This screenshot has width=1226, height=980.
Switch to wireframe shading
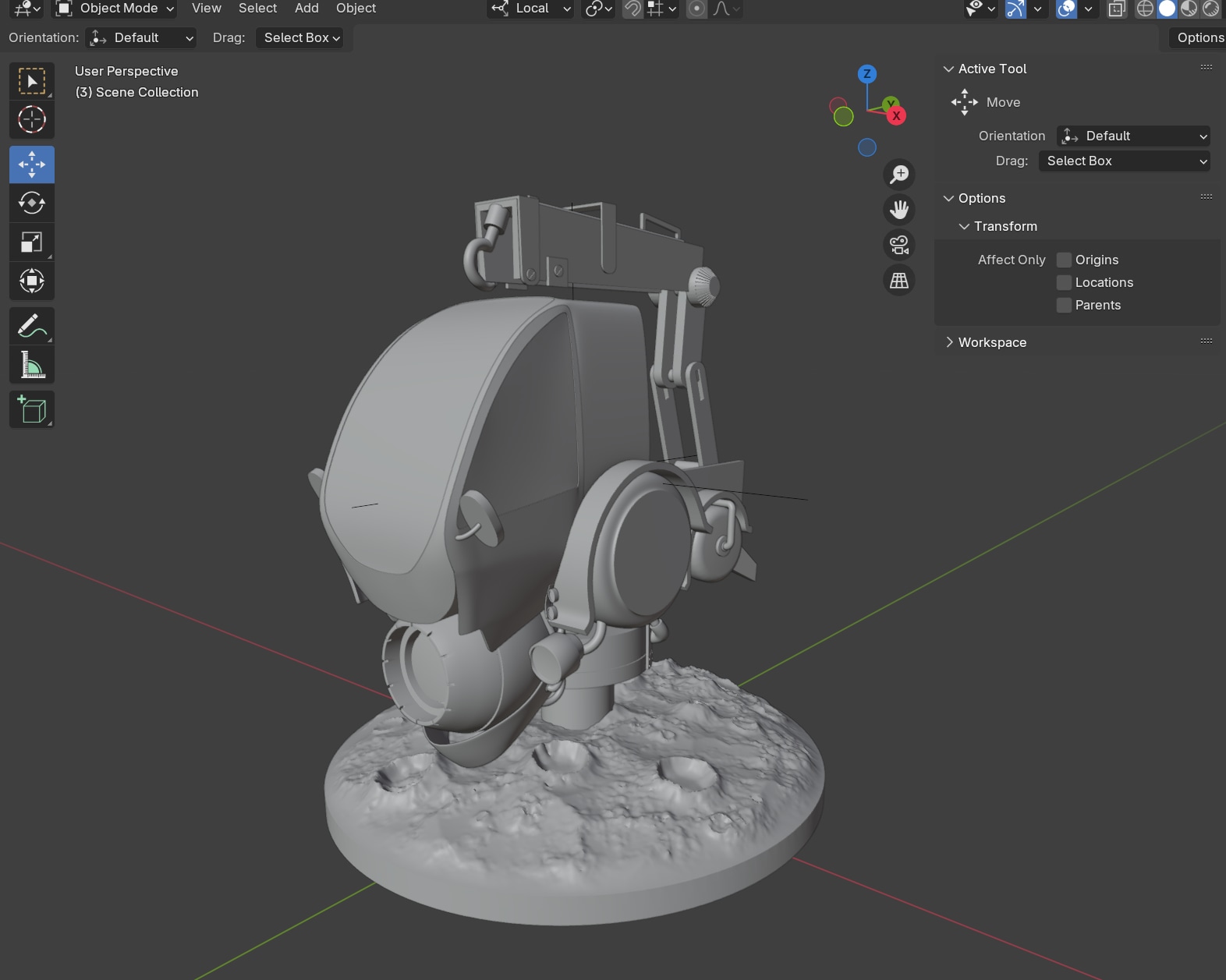tap(1145, 9)
